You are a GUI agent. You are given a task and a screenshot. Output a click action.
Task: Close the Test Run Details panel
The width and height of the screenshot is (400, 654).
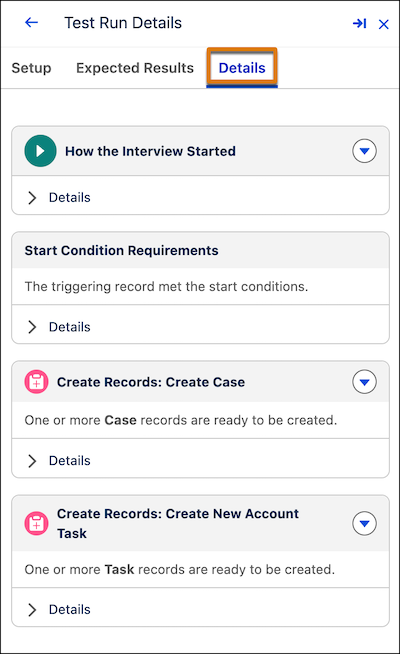click(x=383, y=24)
